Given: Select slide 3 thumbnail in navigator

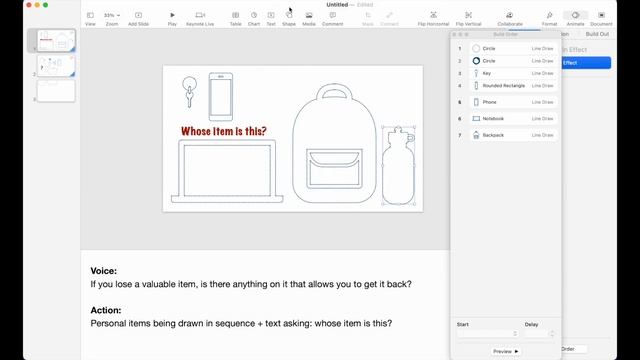Looking at the screenshot, I should point(56,91).
